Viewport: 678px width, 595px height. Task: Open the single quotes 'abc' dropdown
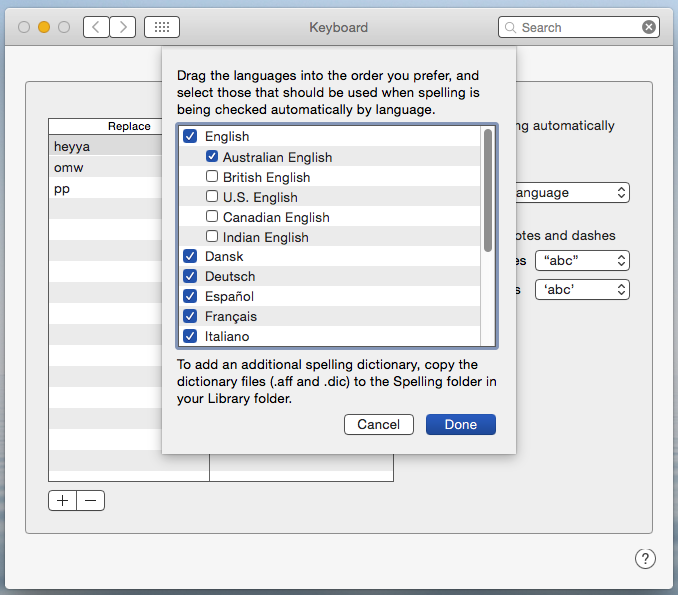click(x=583, y=289)
